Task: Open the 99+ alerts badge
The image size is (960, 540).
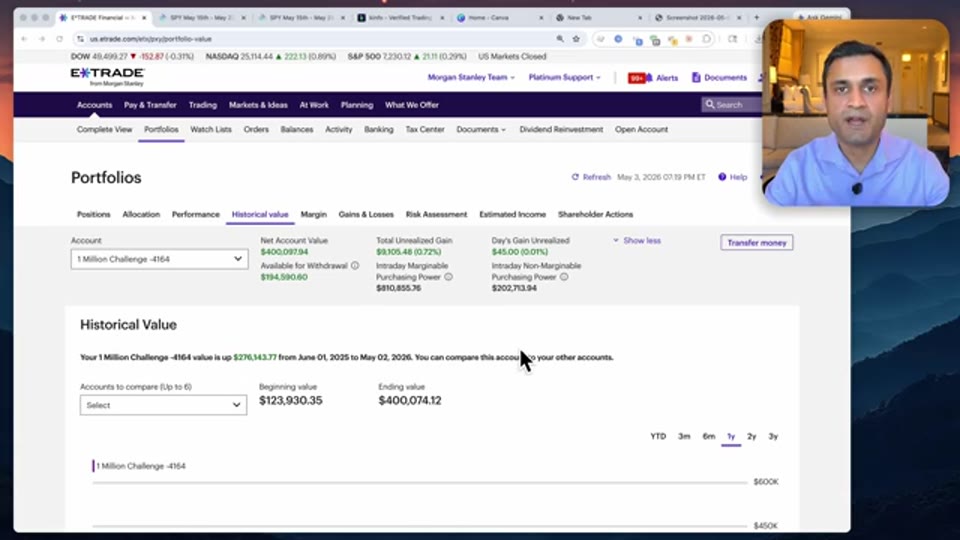Action: point(637,78)
